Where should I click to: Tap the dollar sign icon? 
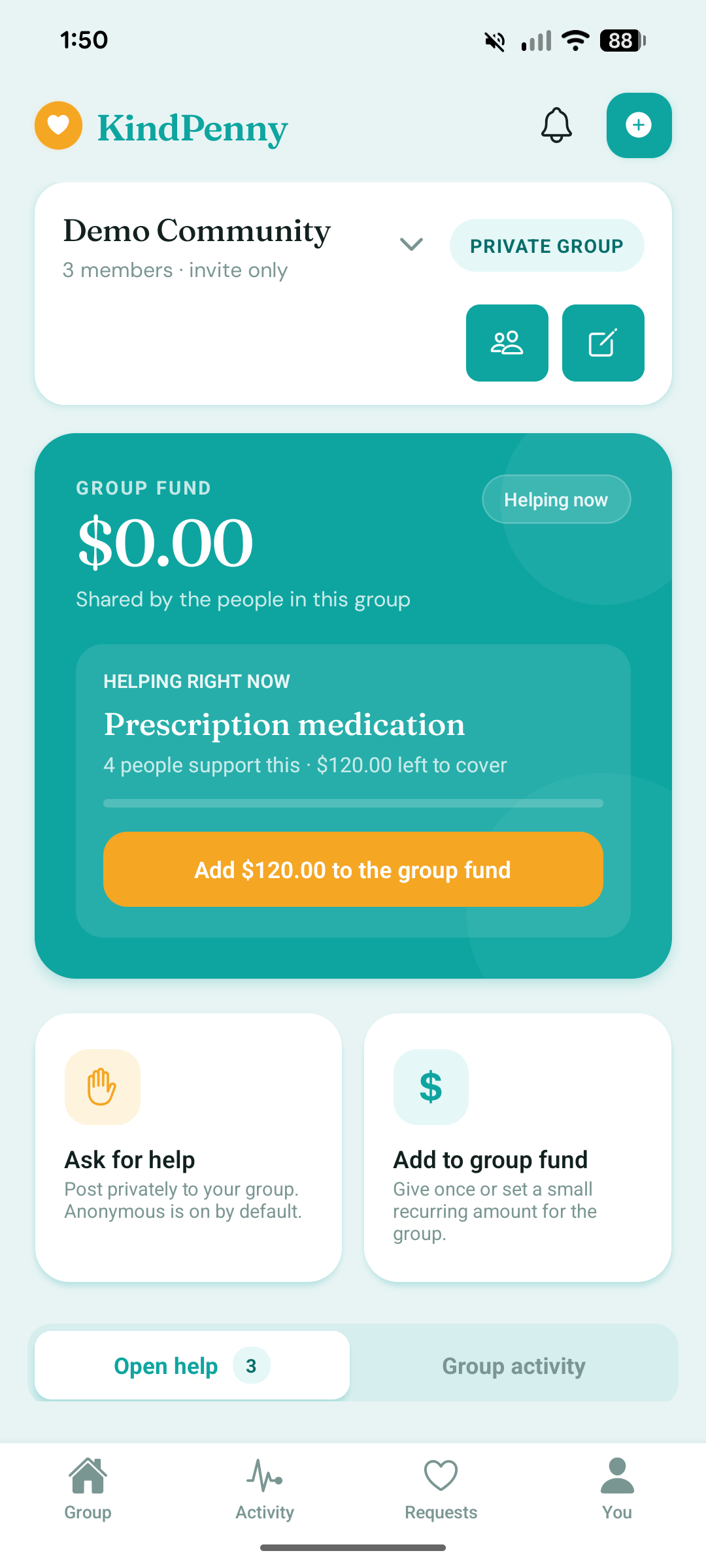coord(431,1087)
